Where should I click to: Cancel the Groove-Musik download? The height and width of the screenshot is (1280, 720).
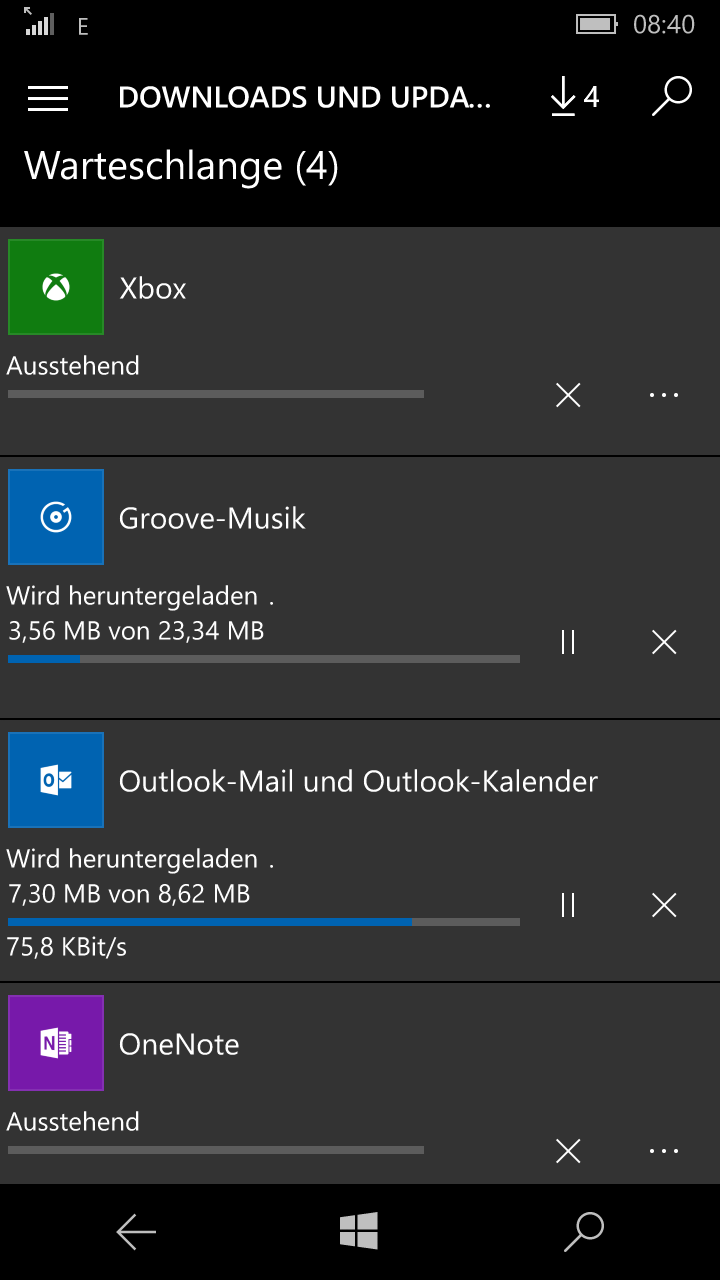[664, 642]
